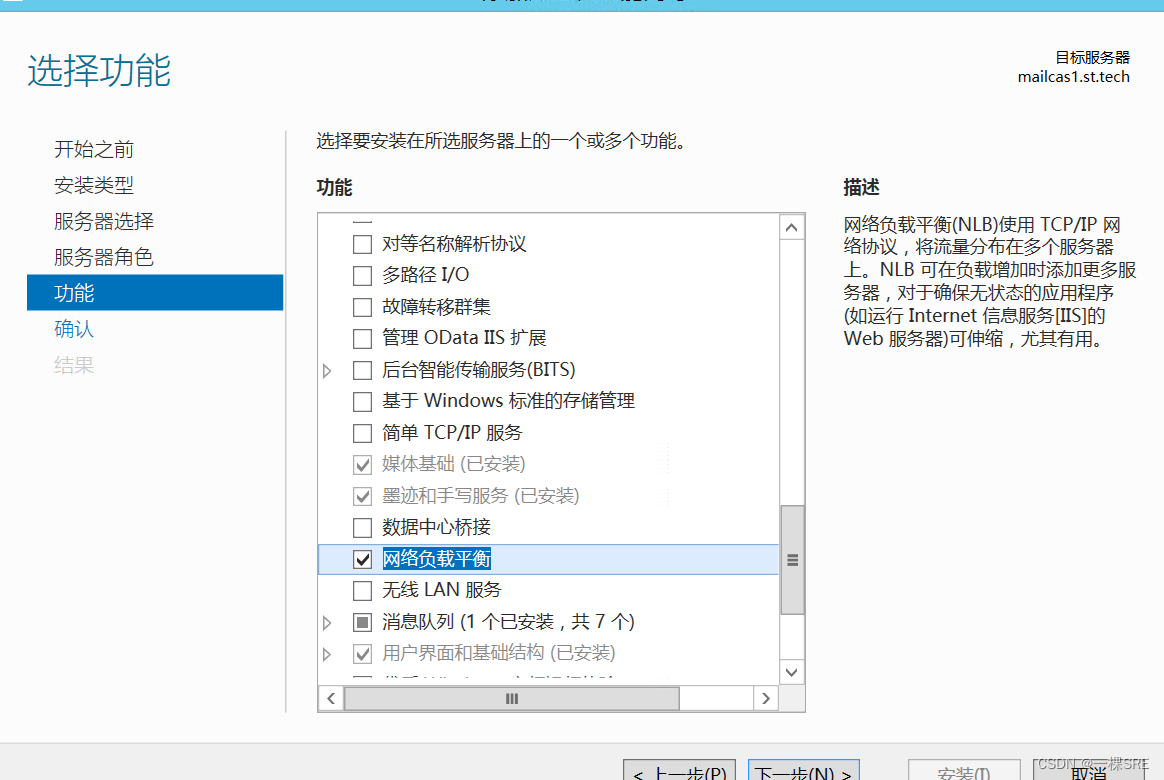Expand the 后台智能传输服务(BITS) node
Viewport: 1164px width, 780px height.
(327, 370)
